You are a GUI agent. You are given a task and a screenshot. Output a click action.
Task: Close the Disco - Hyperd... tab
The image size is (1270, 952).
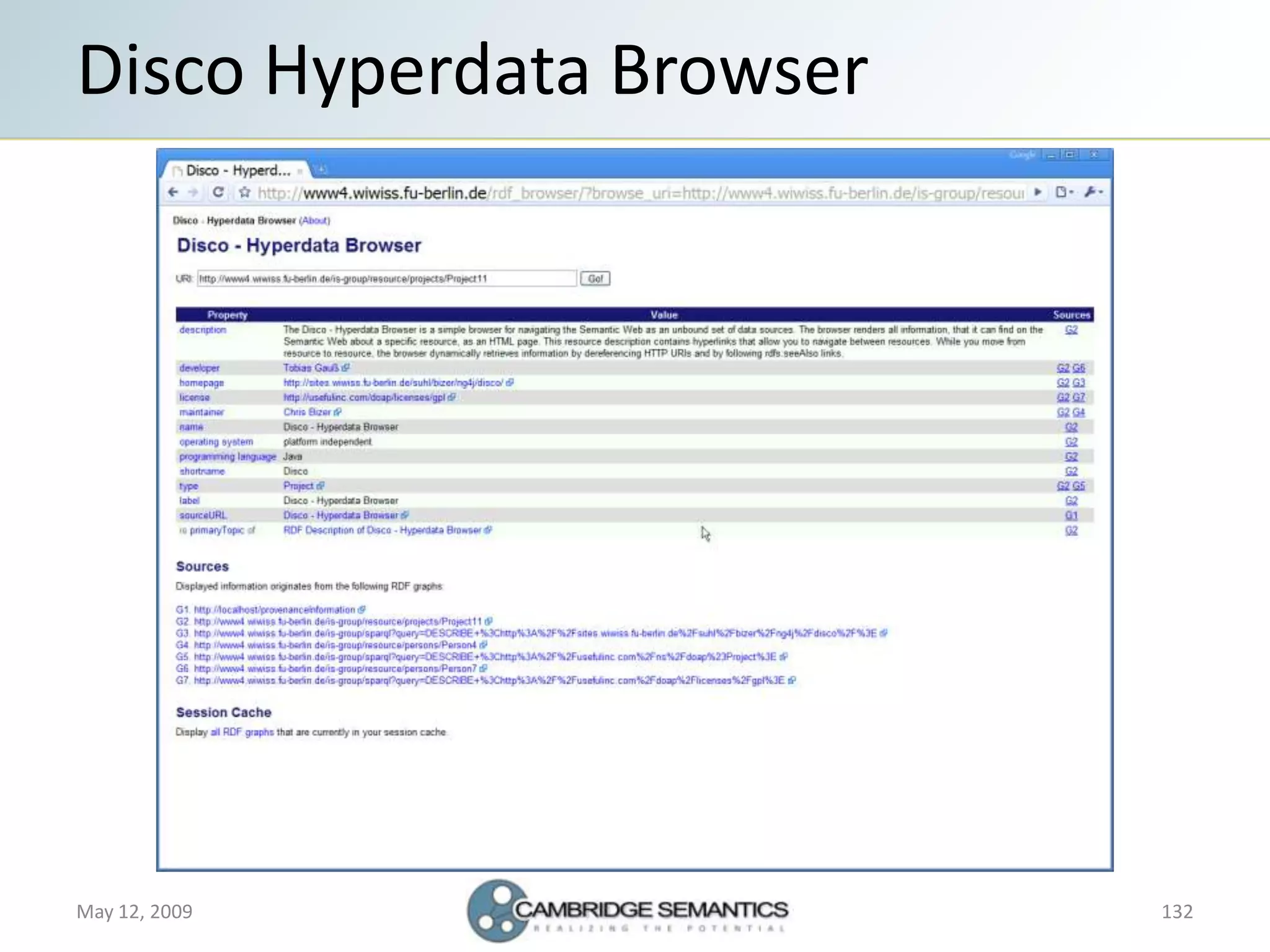(300, 171)
